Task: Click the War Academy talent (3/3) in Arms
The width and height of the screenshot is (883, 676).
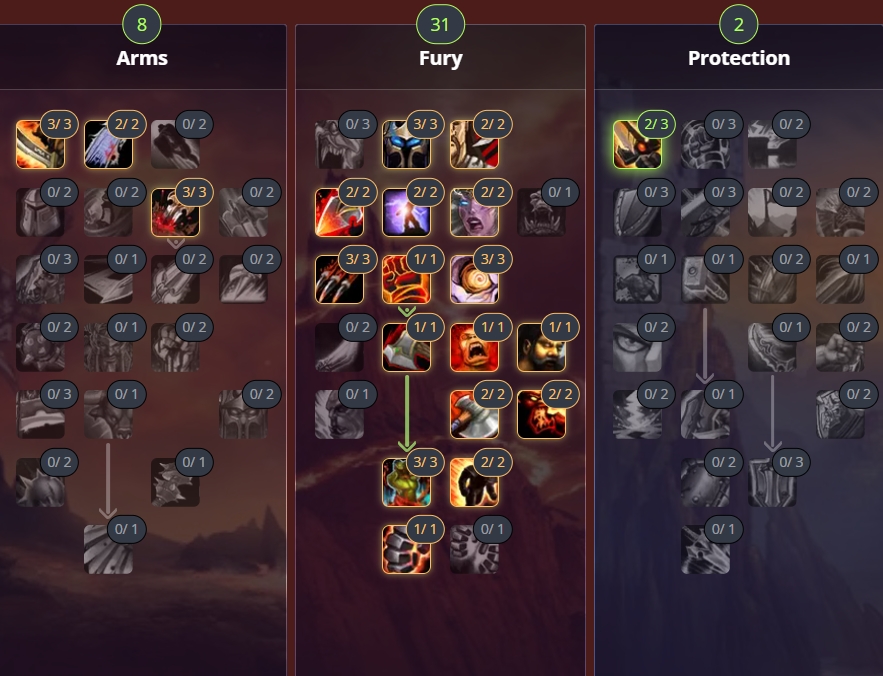Action: 41,144
